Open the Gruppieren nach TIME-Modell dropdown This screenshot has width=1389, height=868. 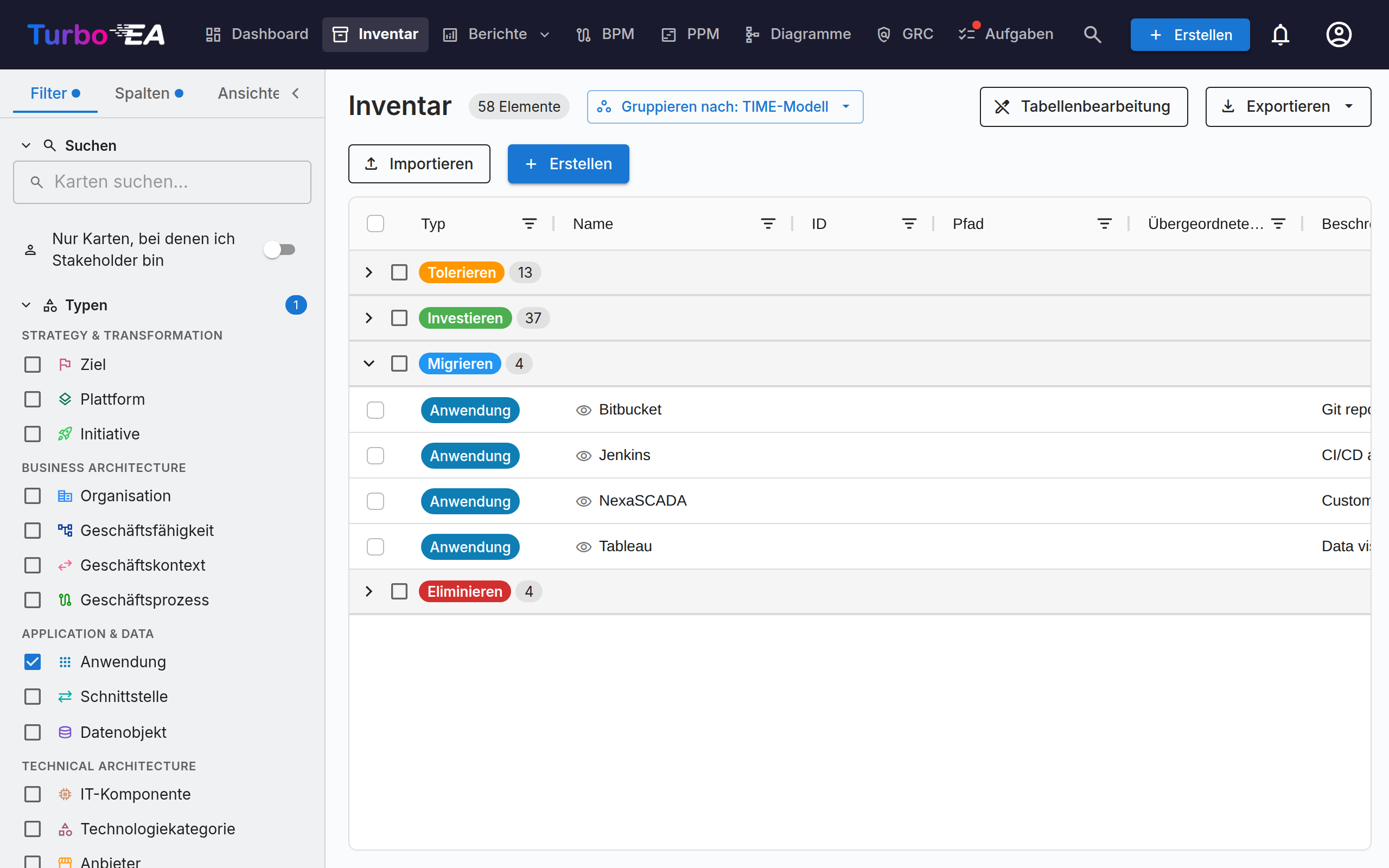pyautogui.click(x=725, y=107)
